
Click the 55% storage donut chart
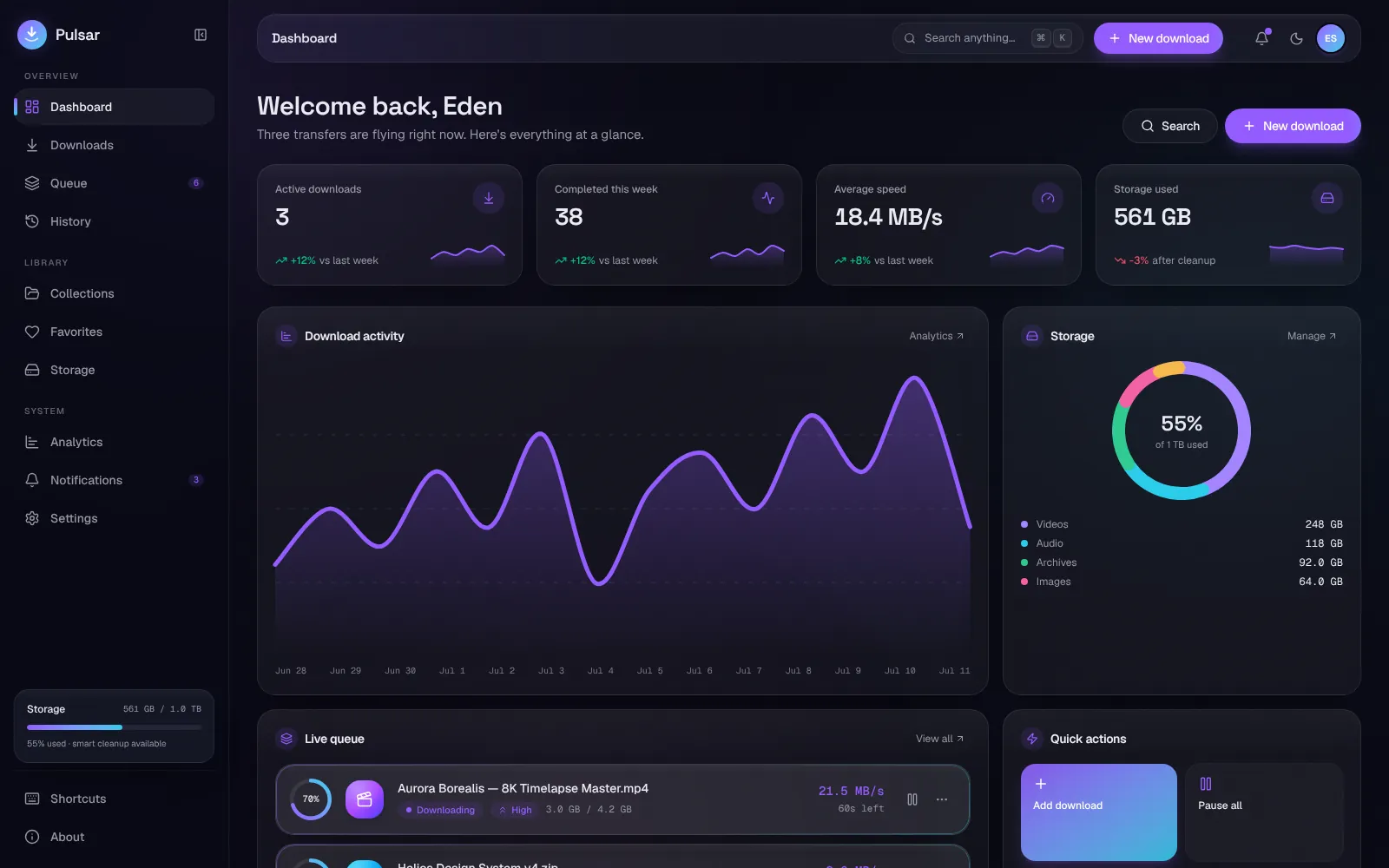1182,431
